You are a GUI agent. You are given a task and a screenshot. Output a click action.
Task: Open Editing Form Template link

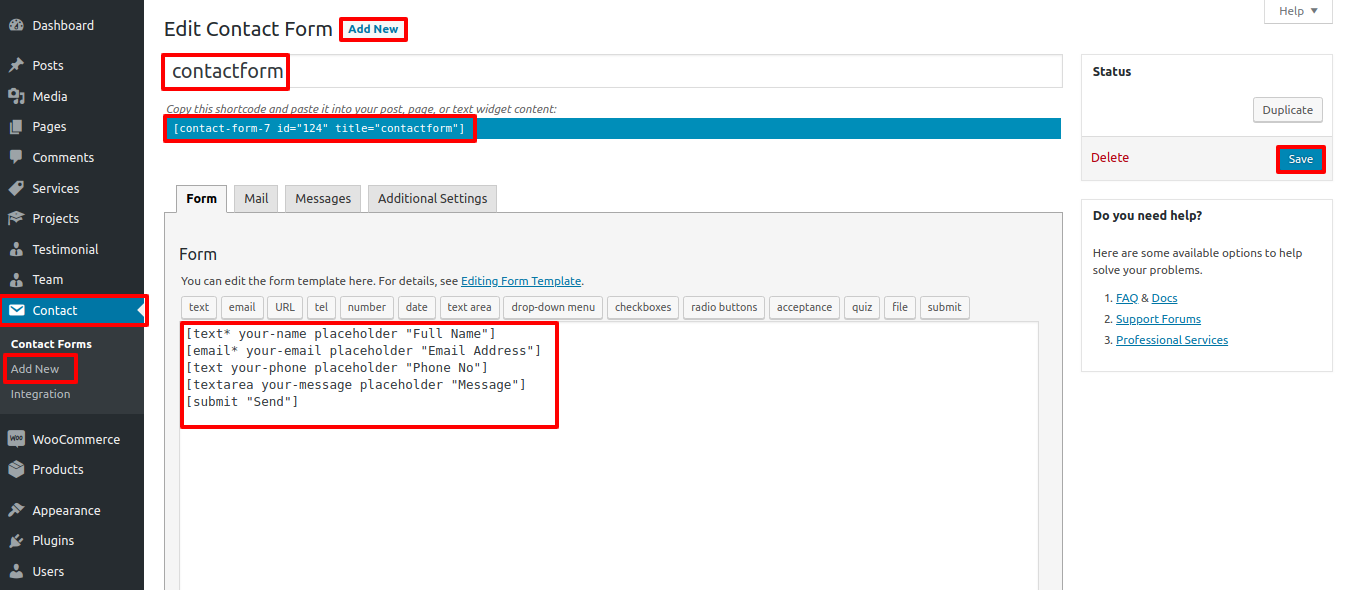coord(521,282)
